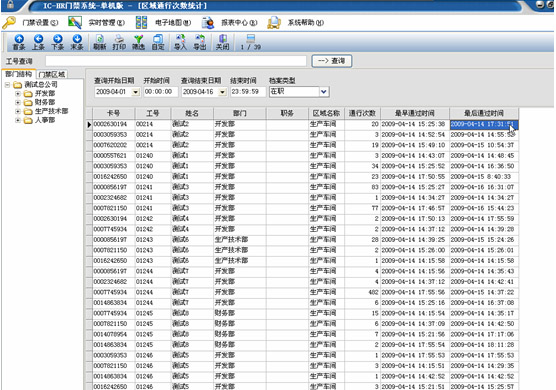
Task: Close the report via 关闭 toolbar icon
Action: (222, 42)
